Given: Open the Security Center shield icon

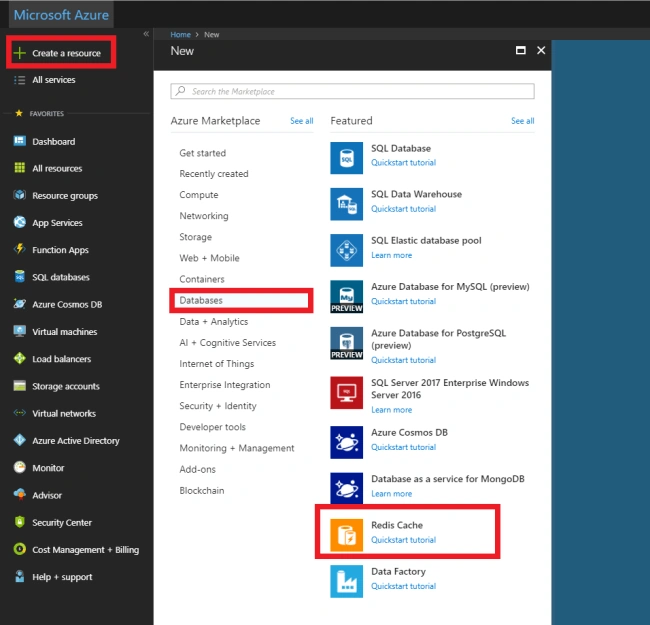Looking at the screenshot, I should pos(19,522).
